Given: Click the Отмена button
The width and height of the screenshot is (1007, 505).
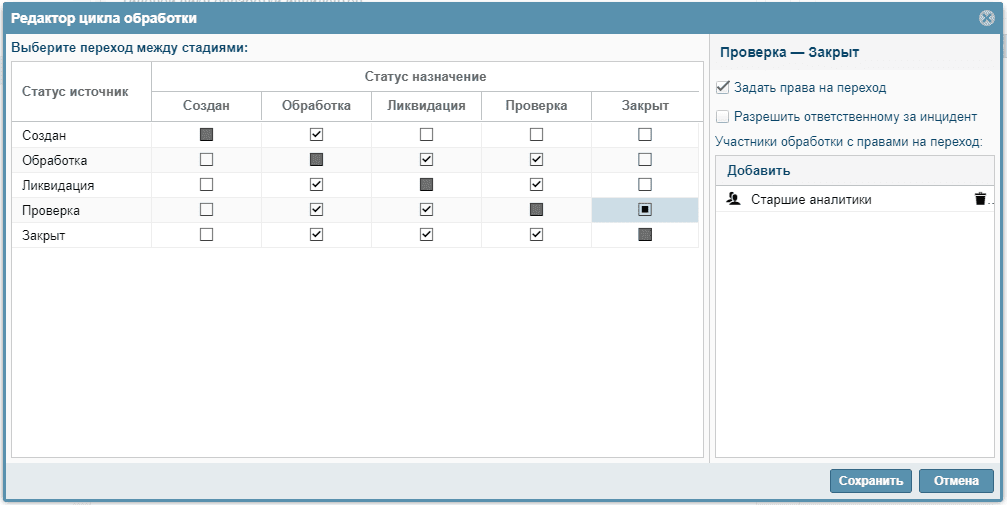Looking at the screenshot, I should click(x=955, y=481).
